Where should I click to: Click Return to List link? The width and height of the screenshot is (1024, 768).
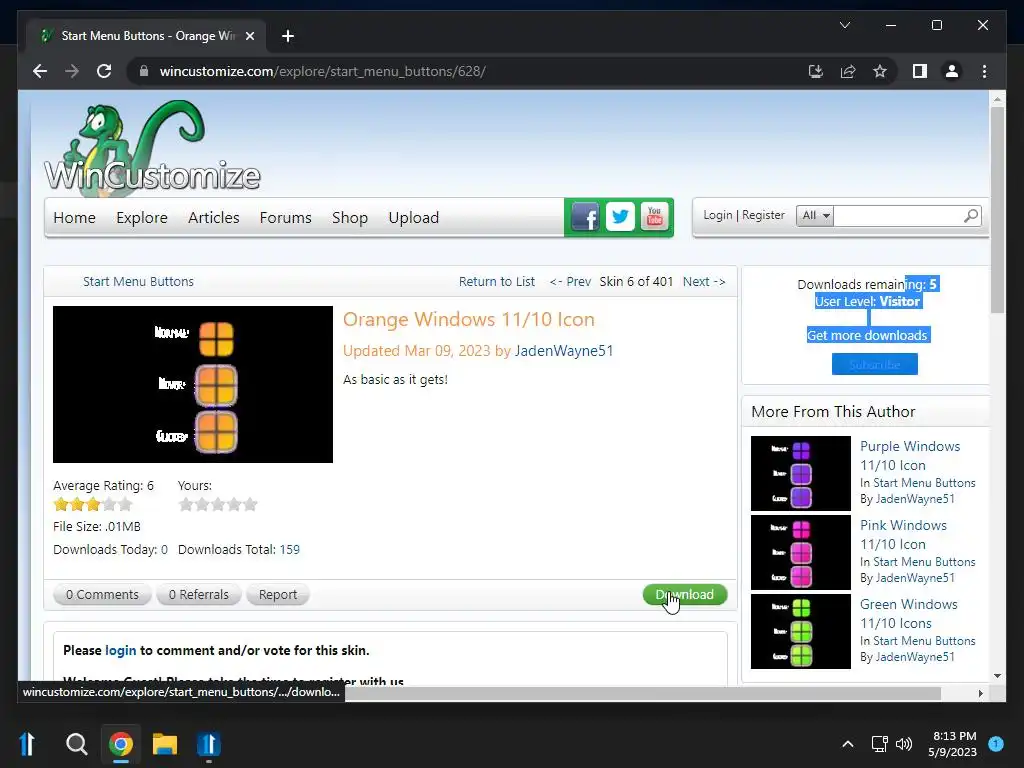click(496, 281)
